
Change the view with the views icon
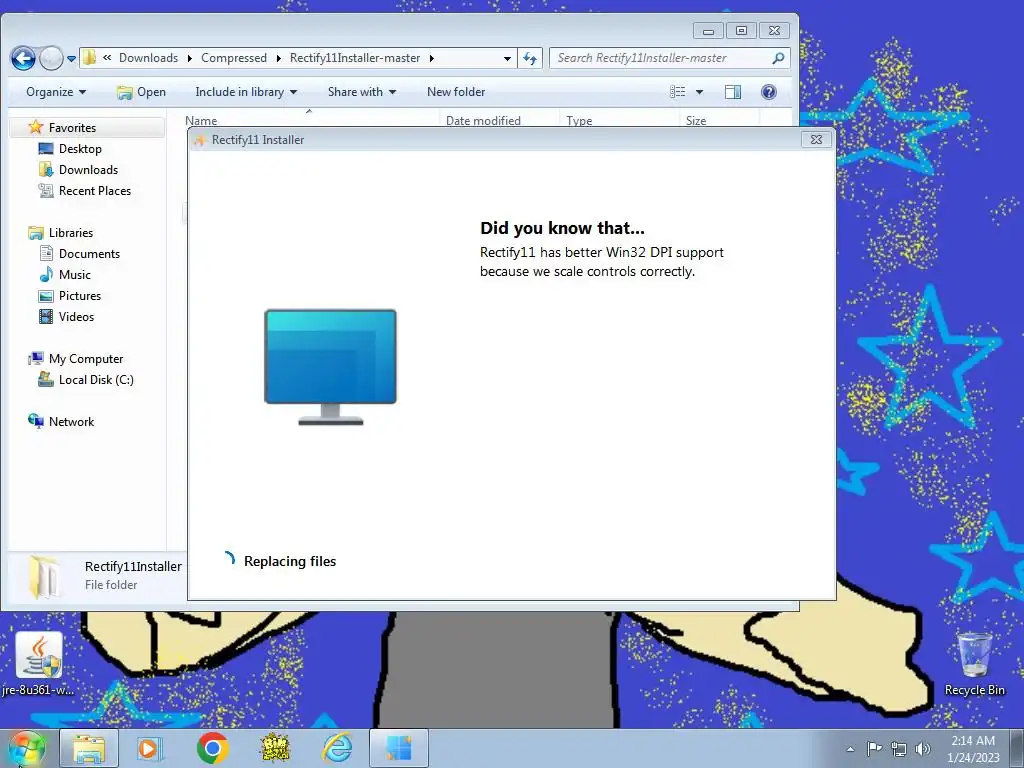(678, 92)
